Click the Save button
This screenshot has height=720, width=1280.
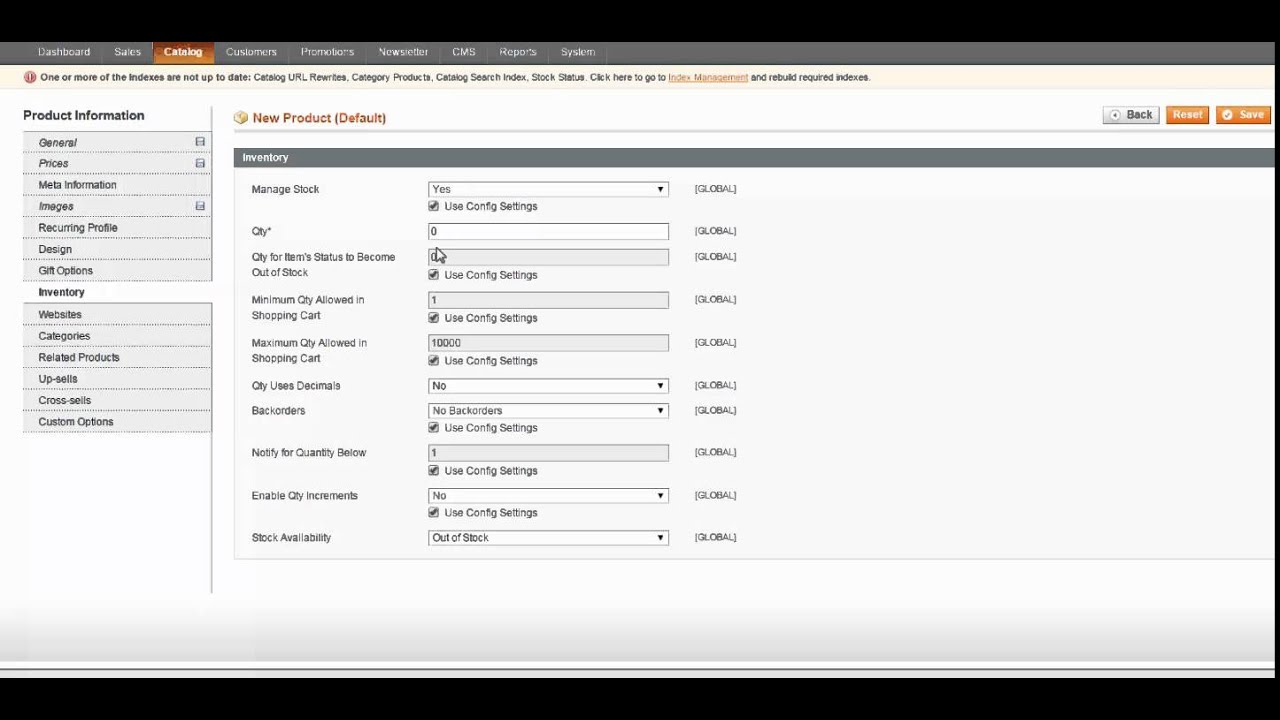pos(1243,115)
